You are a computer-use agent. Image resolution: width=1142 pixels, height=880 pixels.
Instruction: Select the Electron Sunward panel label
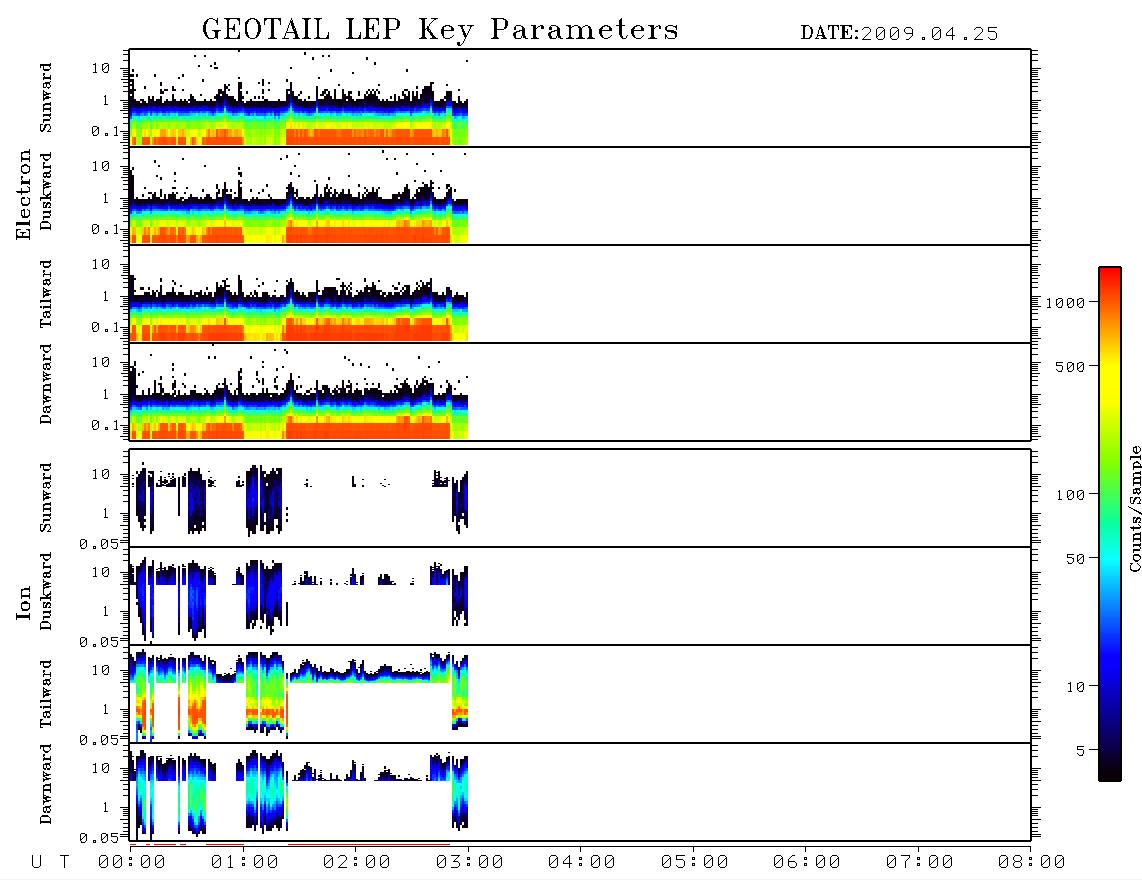click(45, 98)
